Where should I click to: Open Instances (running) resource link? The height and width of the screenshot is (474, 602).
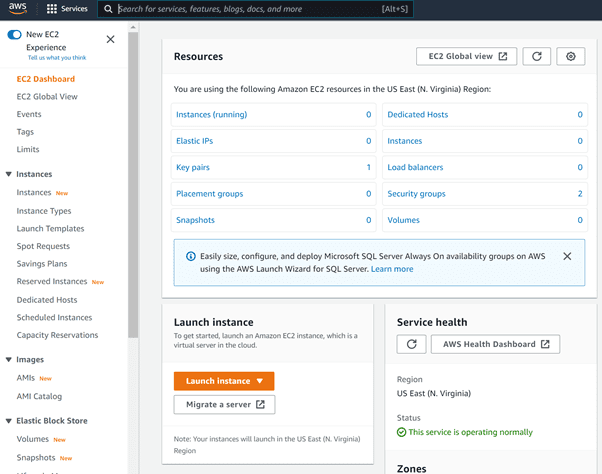click(212, 115)
